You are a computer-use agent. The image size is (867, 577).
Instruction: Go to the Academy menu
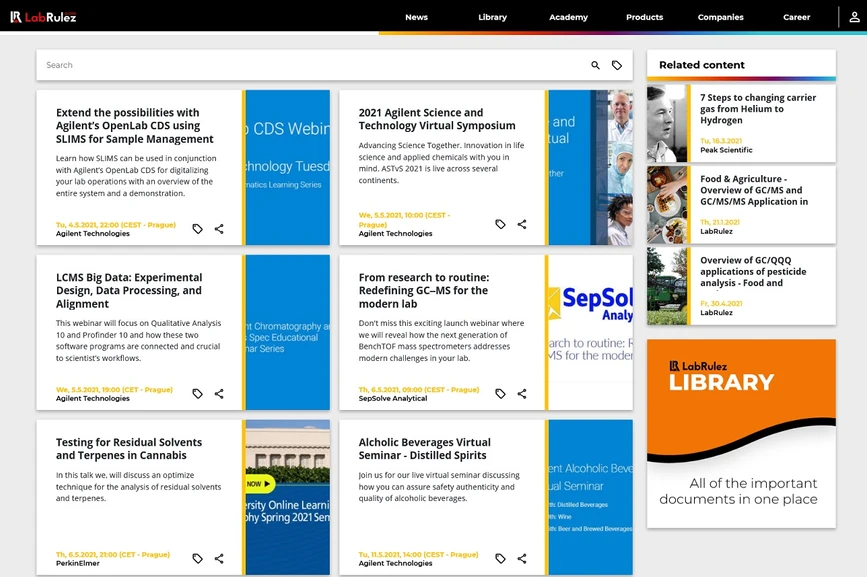pyautogui.click(x=568, y=17)
